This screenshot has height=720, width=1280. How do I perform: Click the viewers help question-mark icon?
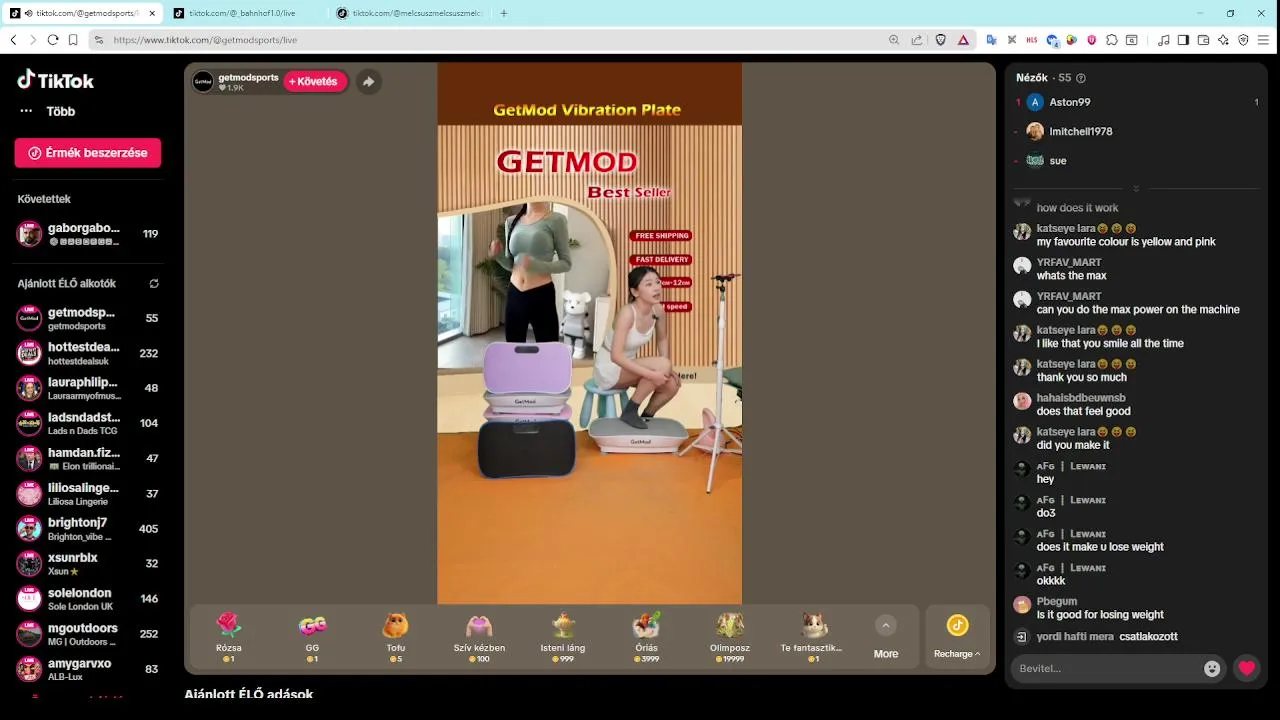[x=1081, y=78]
